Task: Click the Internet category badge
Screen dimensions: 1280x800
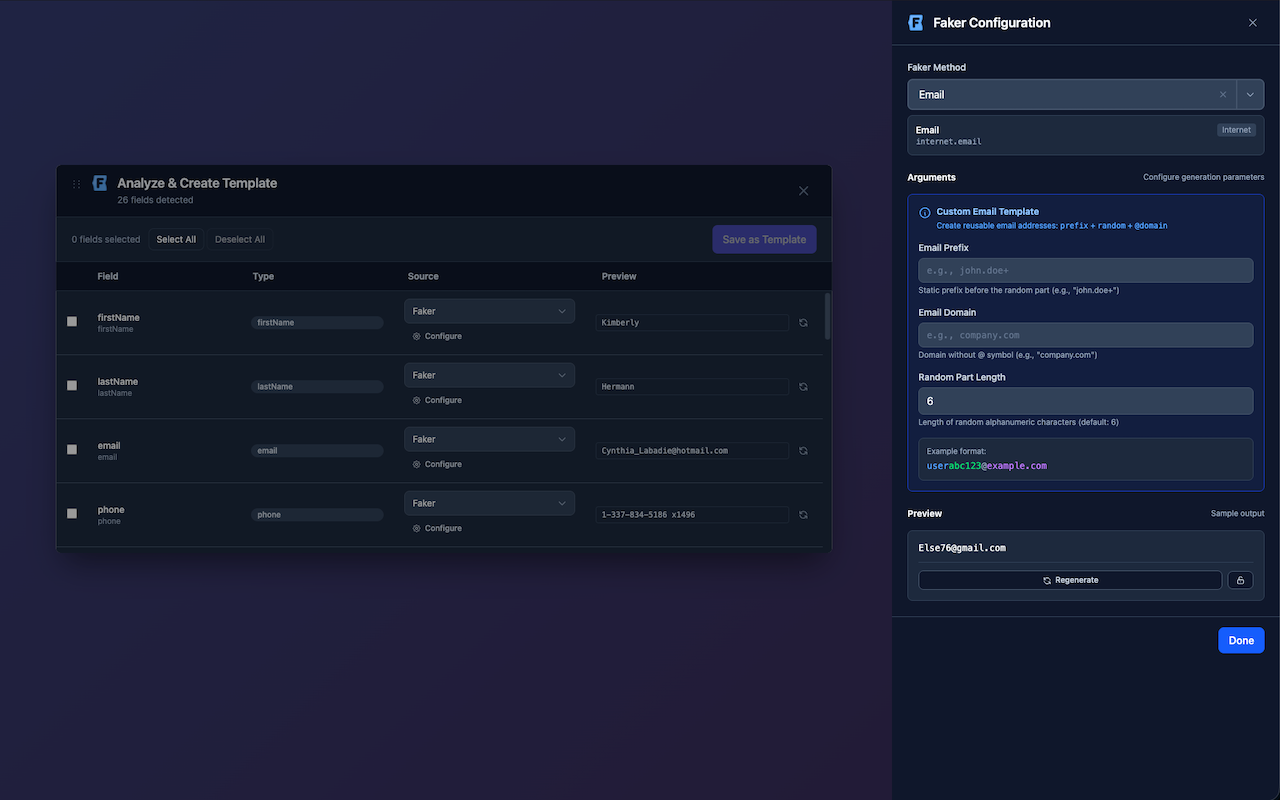Action: pyautogui.click(x=1236, y=129)
